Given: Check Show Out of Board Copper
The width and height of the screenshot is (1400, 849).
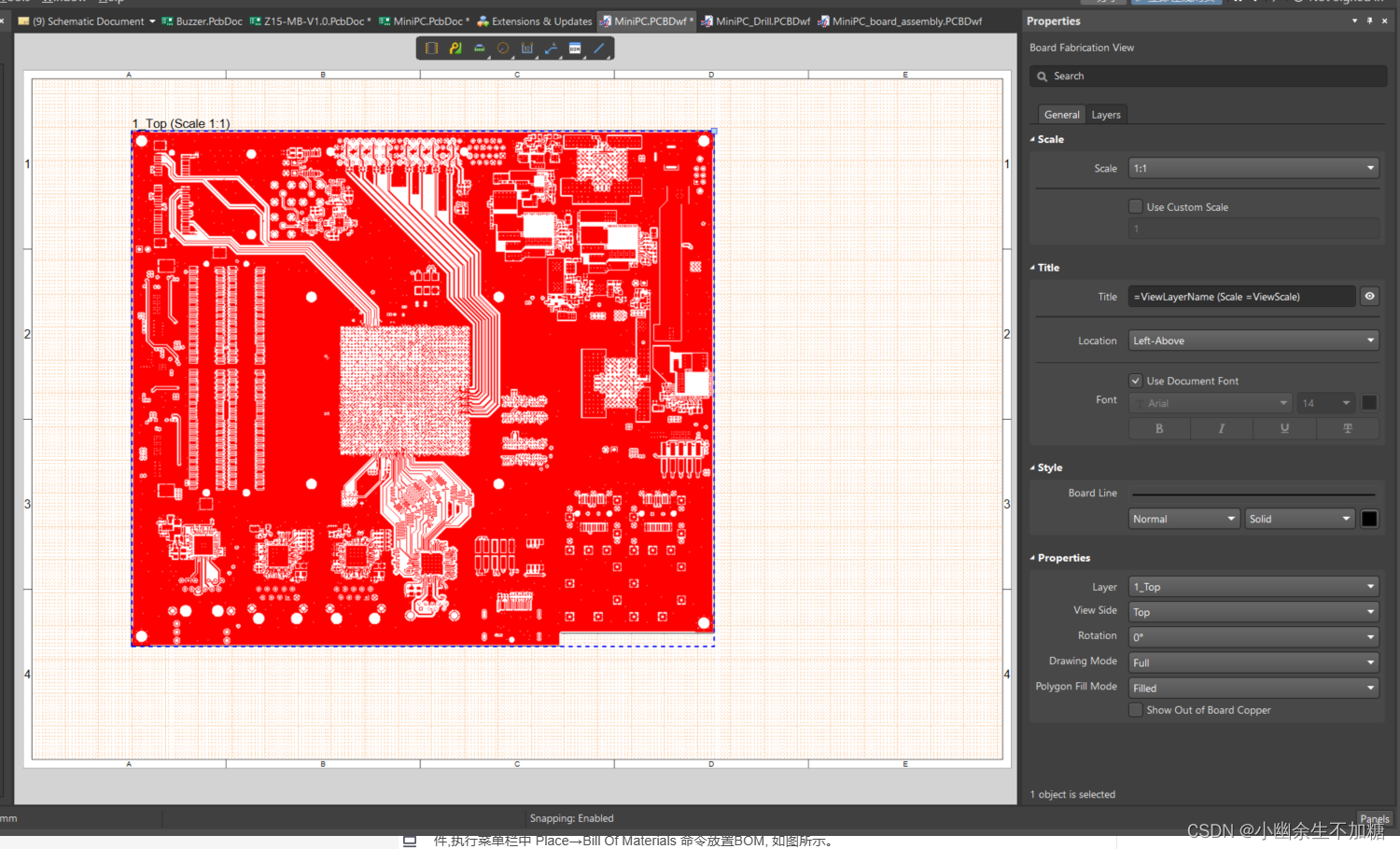Looking at the screenshot, I should (x=1136, y=710).
